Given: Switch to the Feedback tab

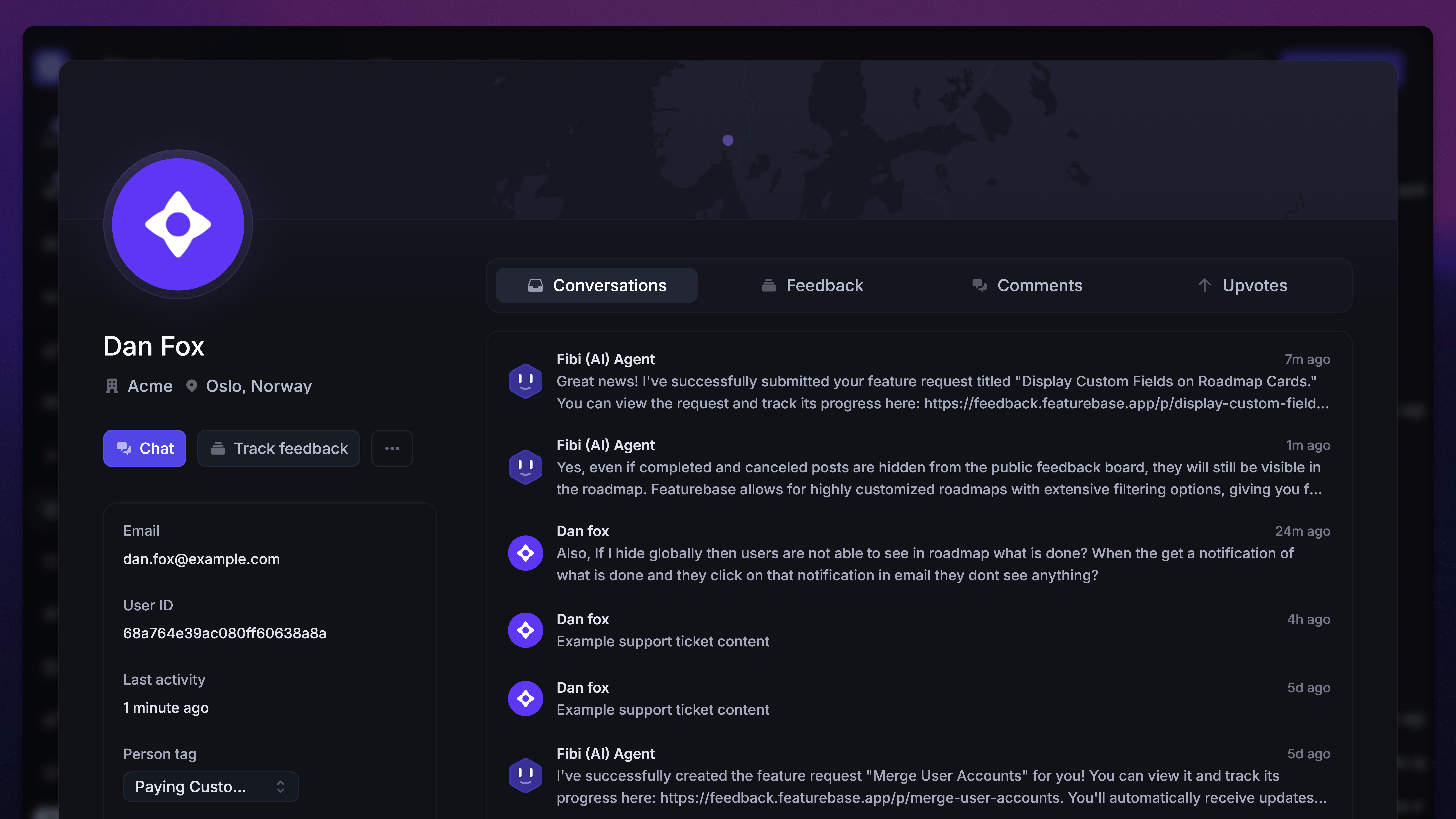Looking at the screenshot, I should [x=812, y=285].
